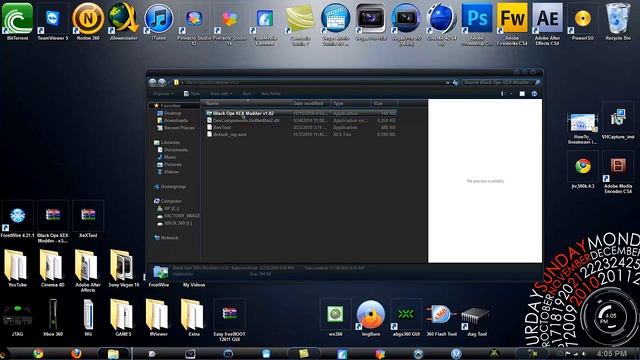Open Music library in sidebar
Image resolution: width=640 pixels, height=360 pixels.
click(x=167, y=157)
